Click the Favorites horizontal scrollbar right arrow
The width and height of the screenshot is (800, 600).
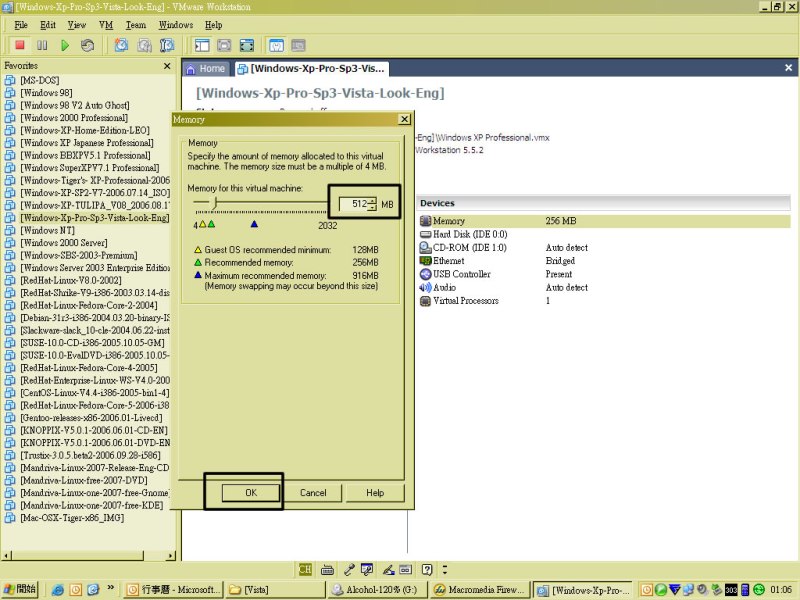[171, 555]
